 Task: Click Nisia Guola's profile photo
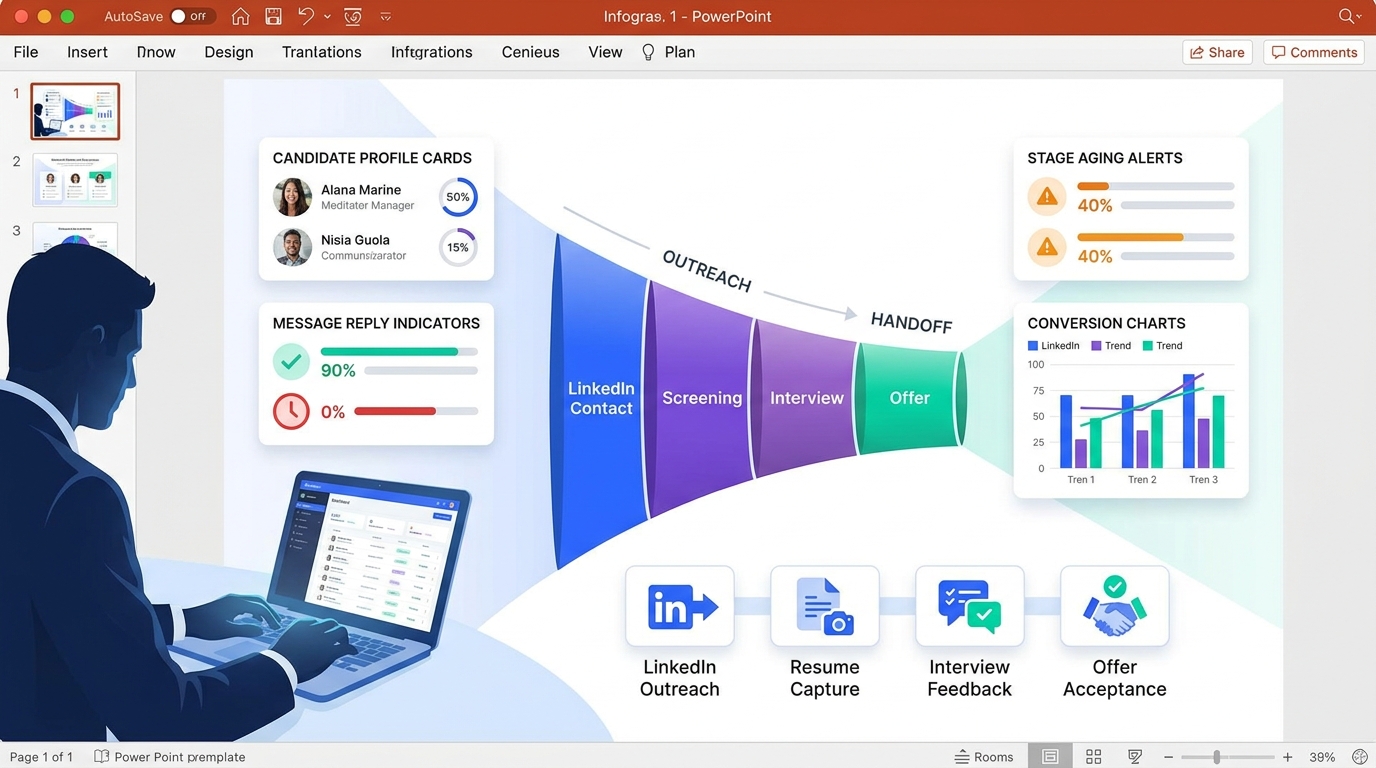[292, 247]
